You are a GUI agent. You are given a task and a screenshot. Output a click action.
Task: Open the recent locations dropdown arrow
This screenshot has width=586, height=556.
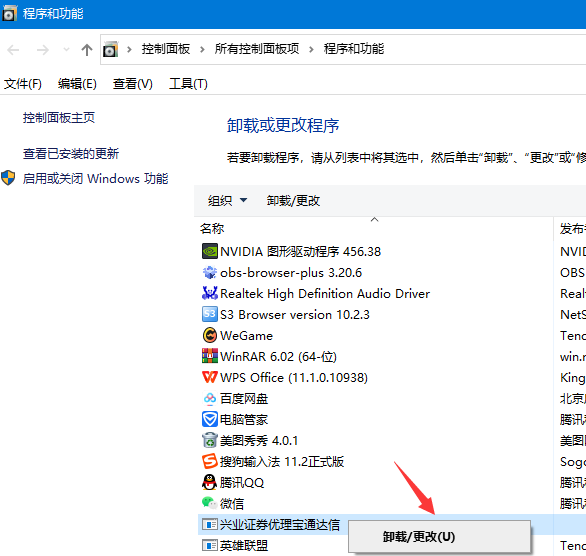tap(67, 49)
